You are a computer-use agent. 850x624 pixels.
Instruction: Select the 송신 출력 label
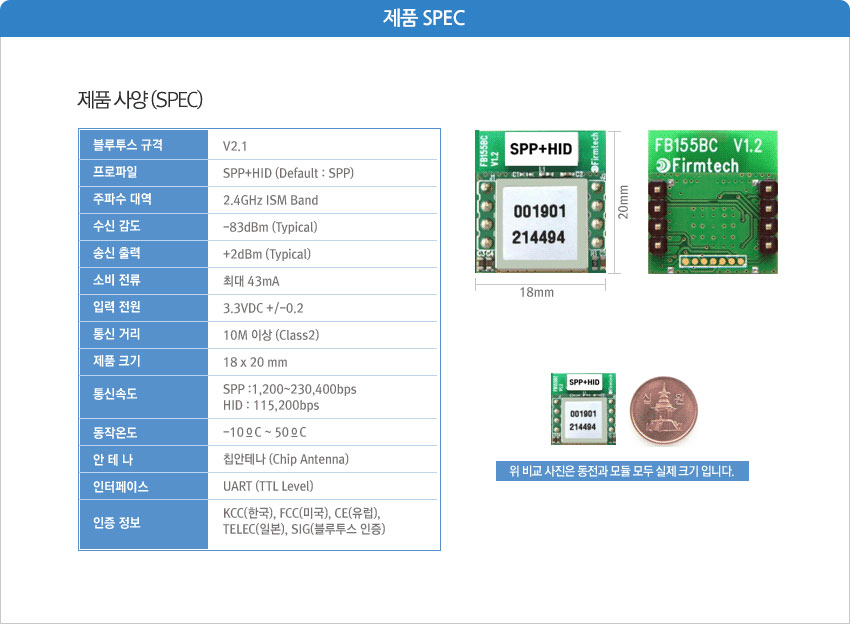coord(117,253)
